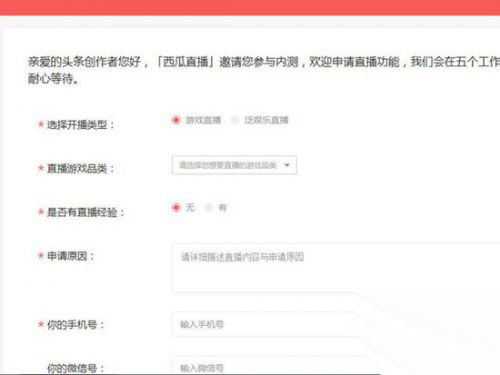Select the 游戏直播 radio button
Image resolution: width=500 pixels, height=375 pixels.
tap(176, 120)
